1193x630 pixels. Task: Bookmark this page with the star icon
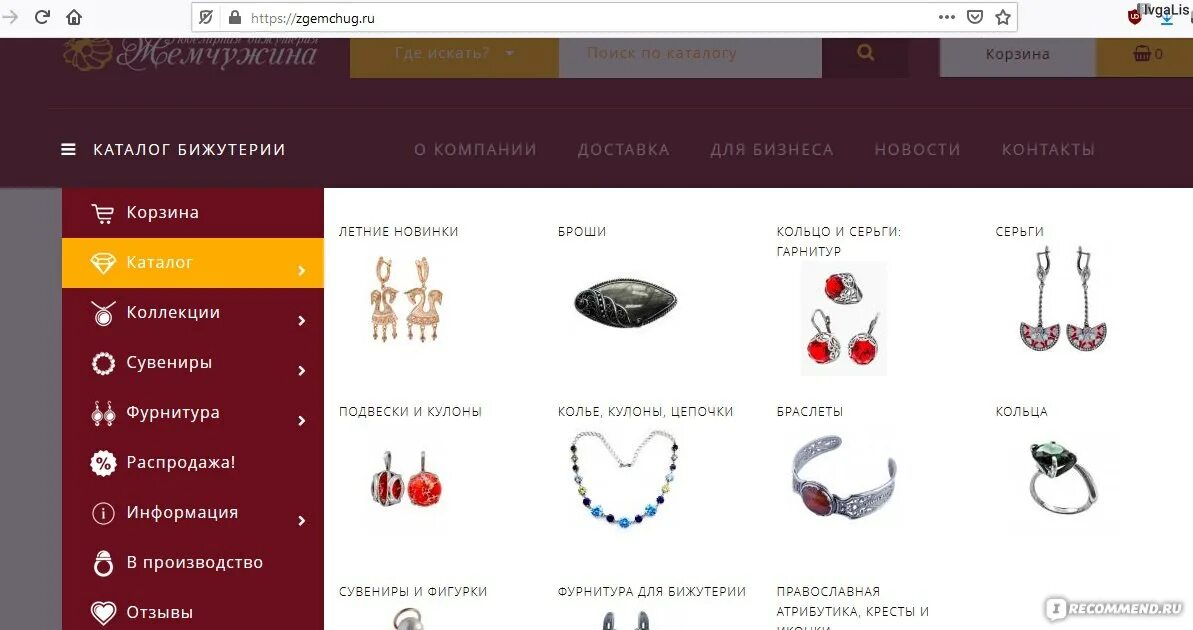point(1003,17)
